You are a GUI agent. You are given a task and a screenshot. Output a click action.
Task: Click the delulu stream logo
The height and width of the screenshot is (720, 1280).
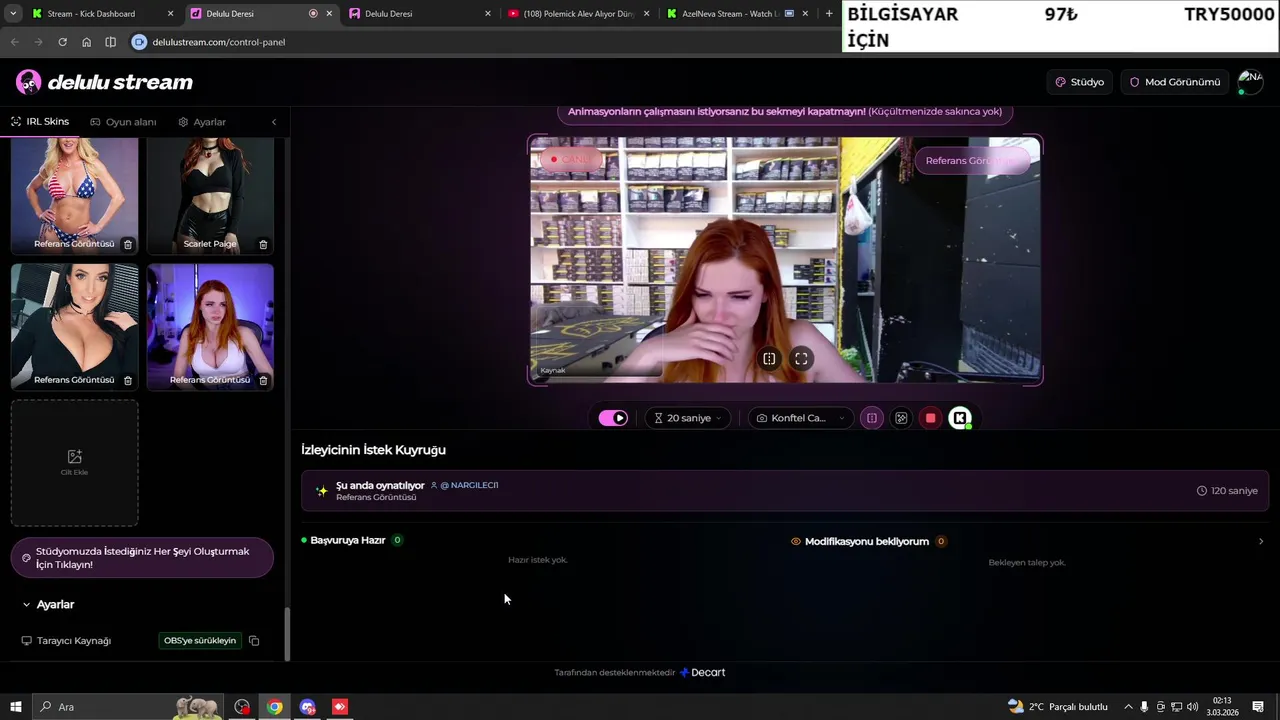pos(105,82)
